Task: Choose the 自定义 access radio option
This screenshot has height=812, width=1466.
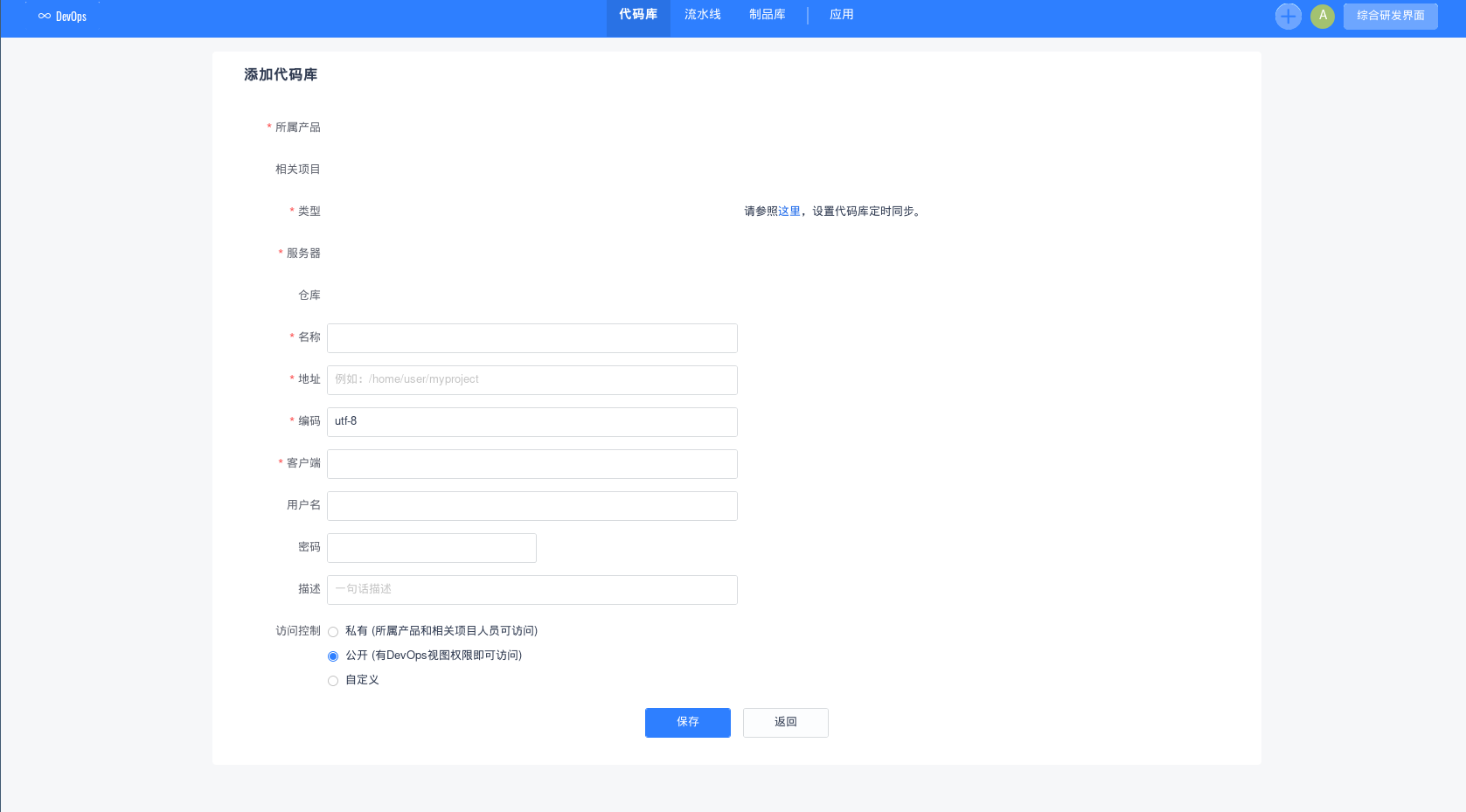Action: [x=333, y=681]
